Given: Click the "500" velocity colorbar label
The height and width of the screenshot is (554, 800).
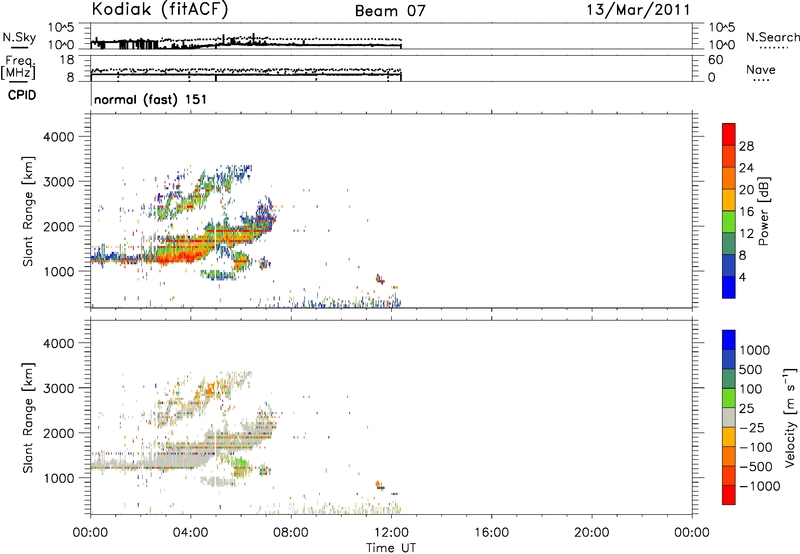Looking at the screenshot, I should point(753,370).
